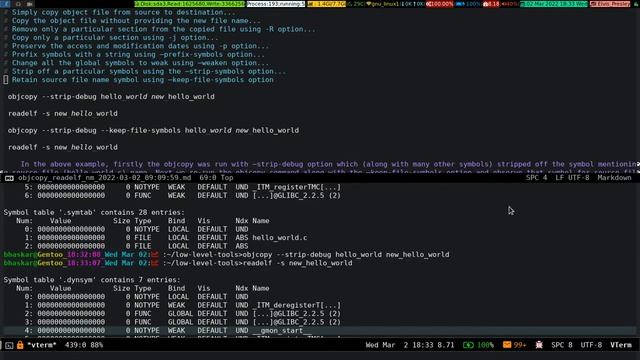
Task: Click the '__gmon_start__' symbol name
Action: click(x=282, y=330)
